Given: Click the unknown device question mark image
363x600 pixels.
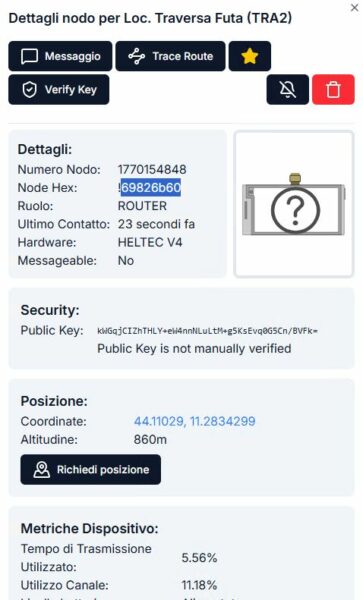Looking at the screenshot, I should click(294, 204).
